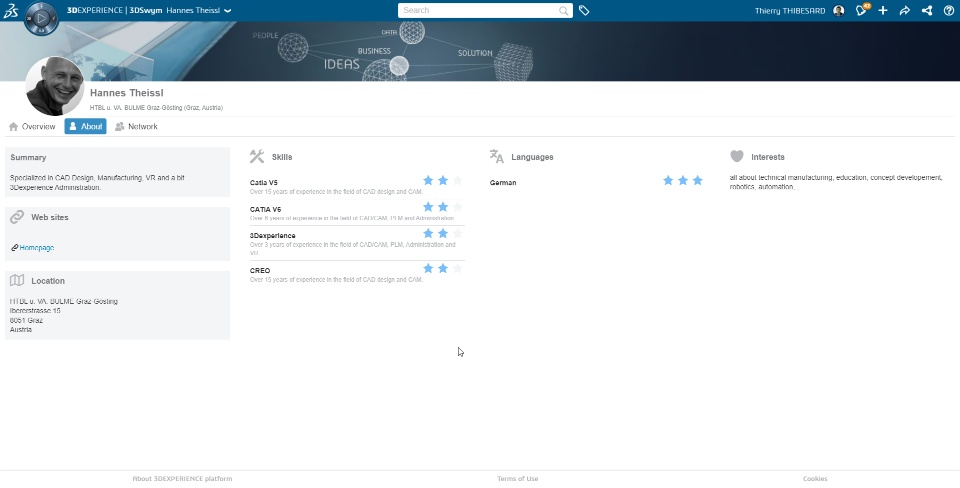Viewport: 960px width, 488px height.
Task: Select the Catia V5 skill name
Action: 264,182
